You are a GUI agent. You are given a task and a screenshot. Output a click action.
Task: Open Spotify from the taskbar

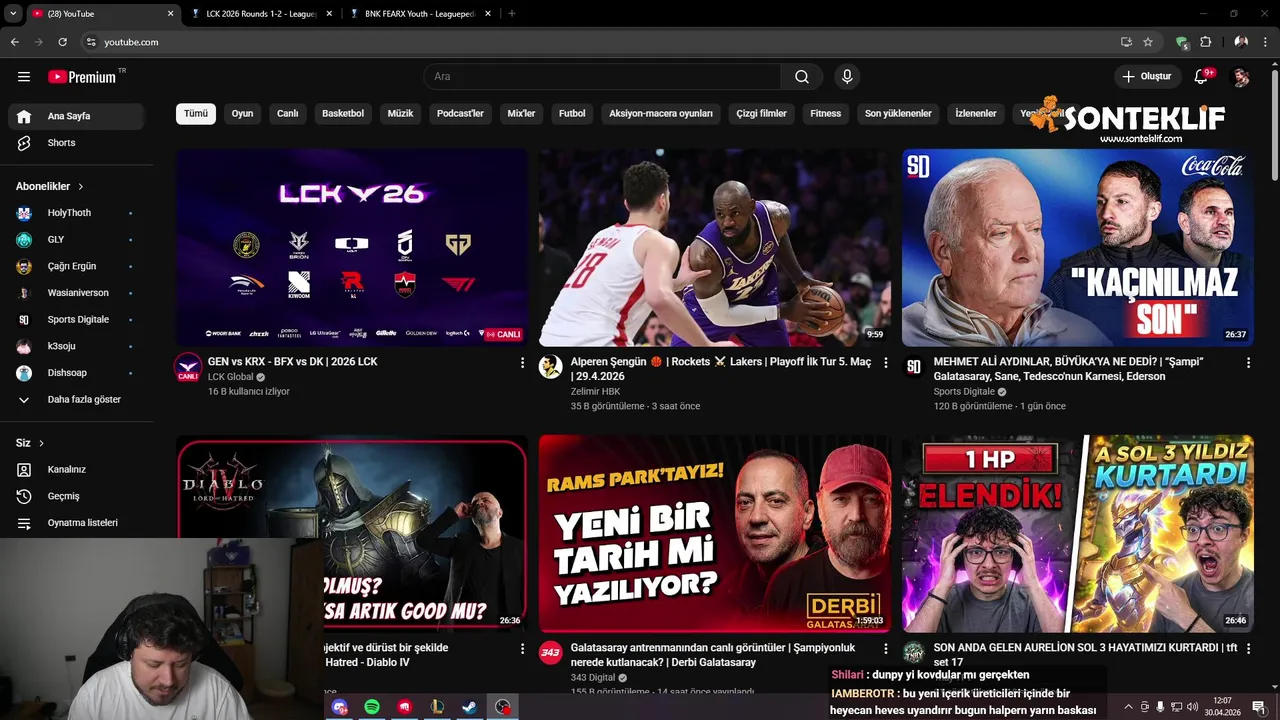tap(372, 707)
